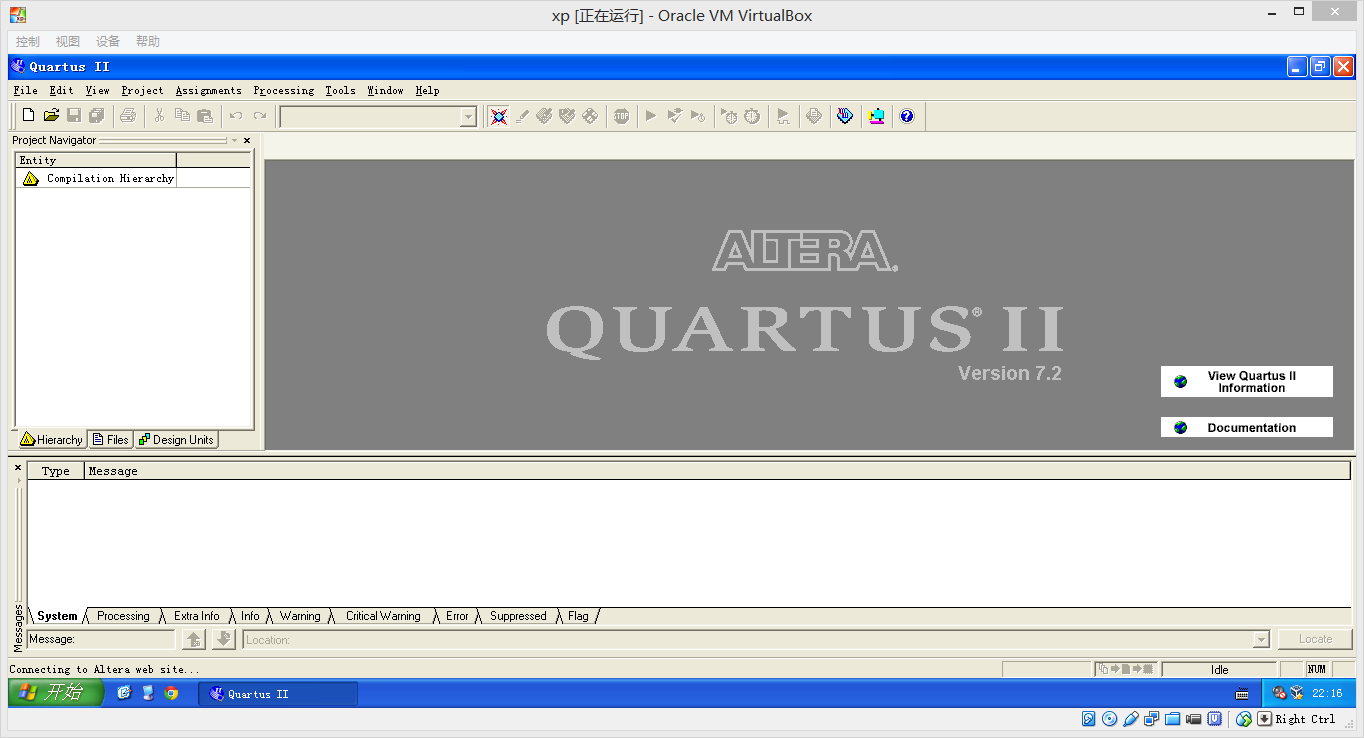The image size is (1364, 738).
Task: Open the Assignments menu
Action: [x=208, y=90]
